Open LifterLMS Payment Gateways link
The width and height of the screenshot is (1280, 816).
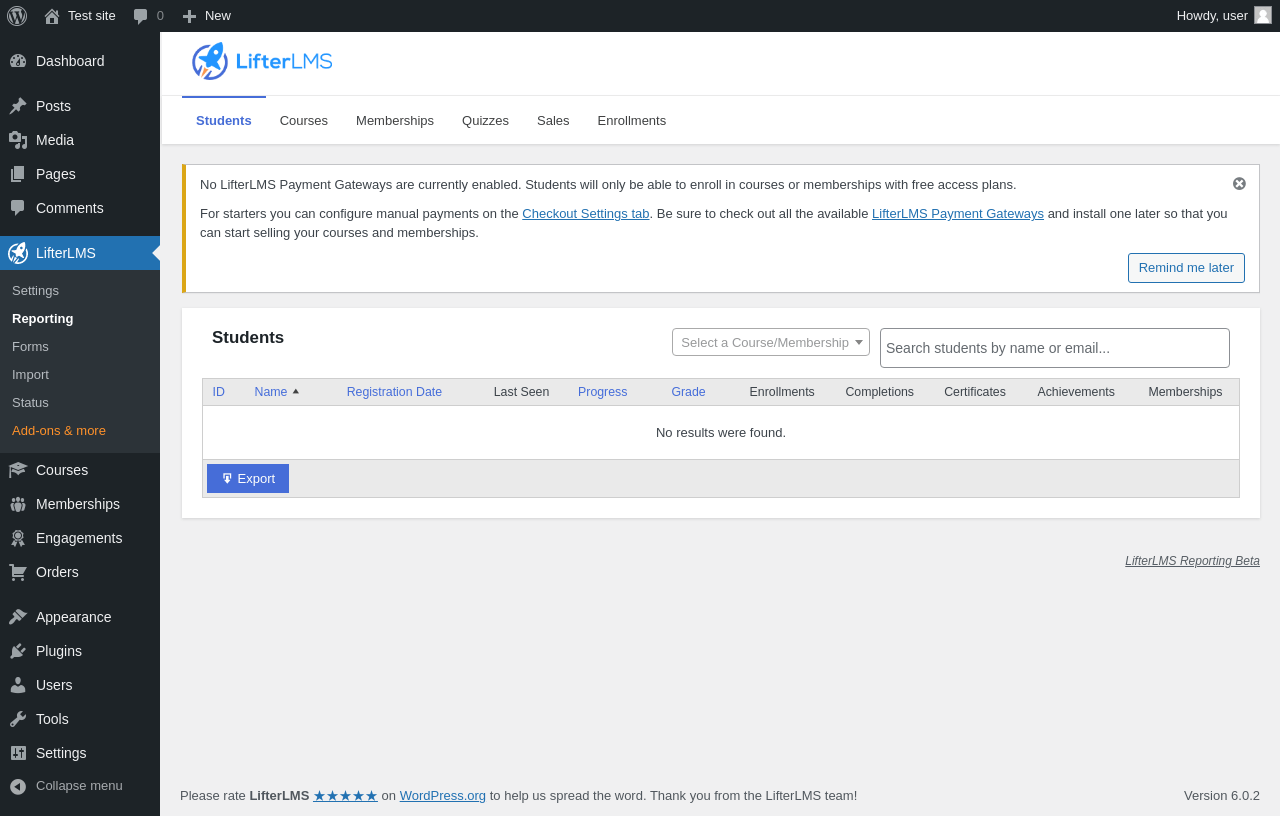[x=958, y=213]
